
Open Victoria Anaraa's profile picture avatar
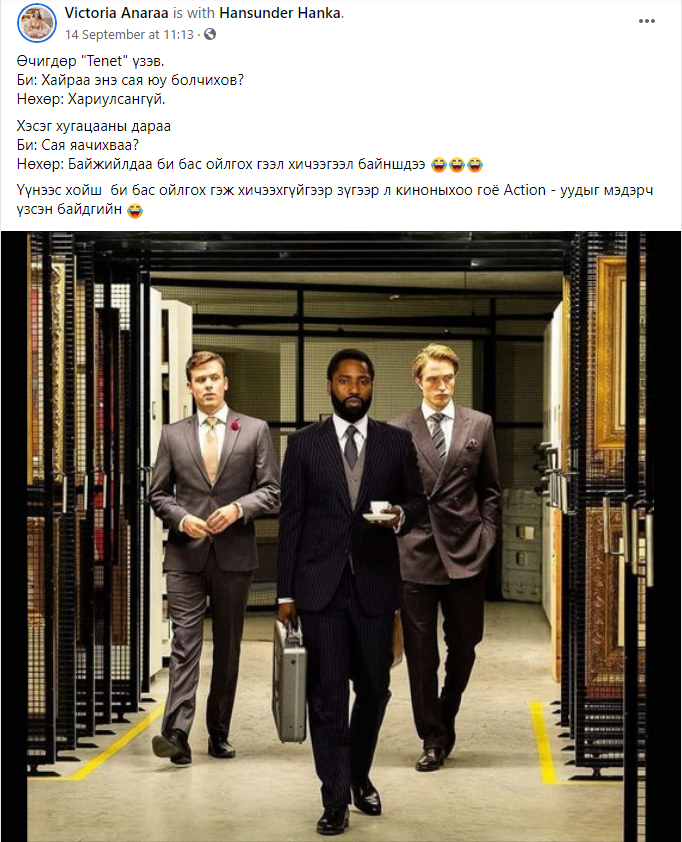pyautogui.click(x=37, y=23)
